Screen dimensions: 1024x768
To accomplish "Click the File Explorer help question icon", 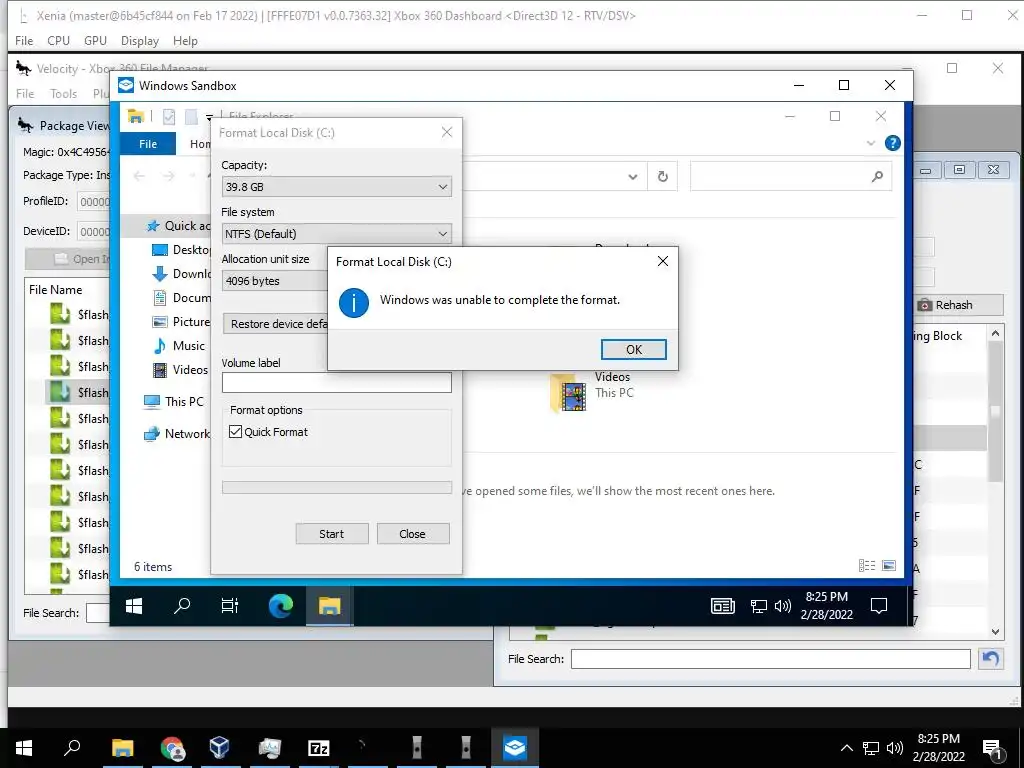I will 893,143.
